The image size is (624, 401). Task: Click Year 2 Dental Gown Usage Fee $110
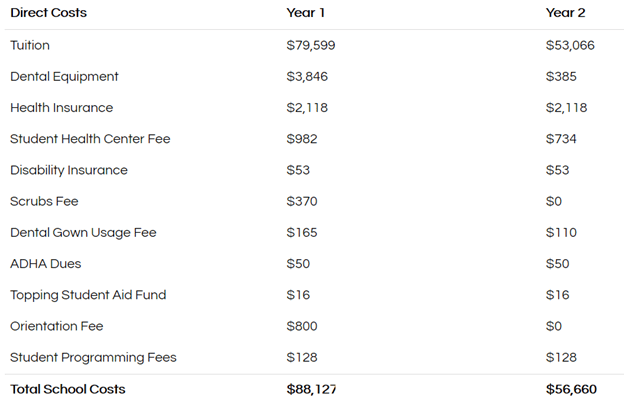click(560, 232)
